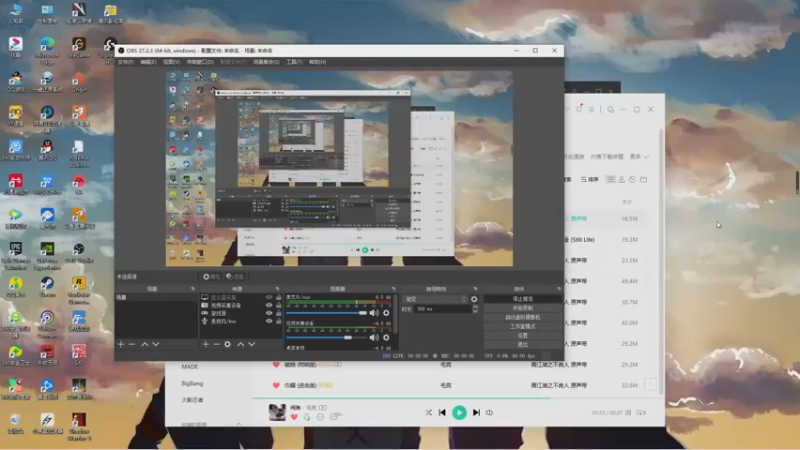
Task: Remove the selected scene with the minus icon
Action: pyautogui.click(x=132, y=344)
